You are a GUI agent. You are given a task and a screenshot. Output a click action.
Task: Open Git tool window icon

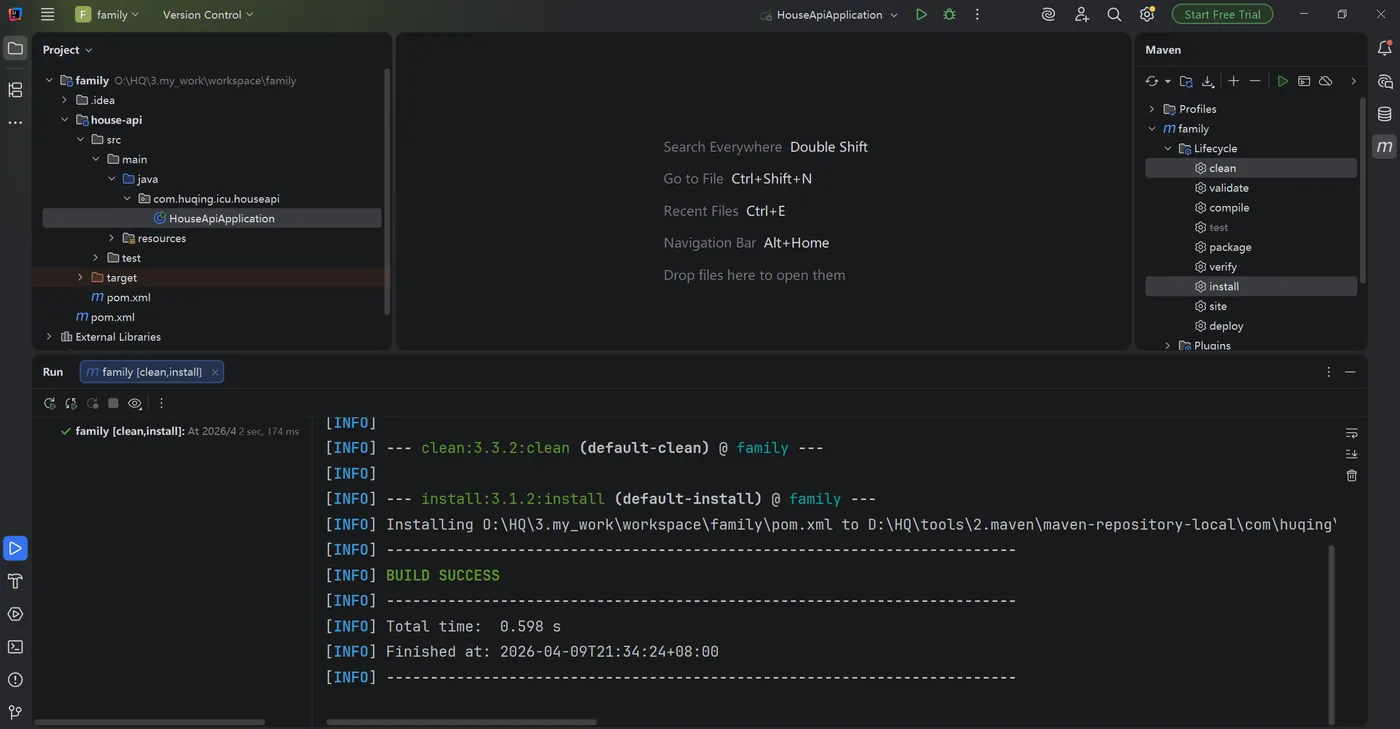click(x=15, y=712)
